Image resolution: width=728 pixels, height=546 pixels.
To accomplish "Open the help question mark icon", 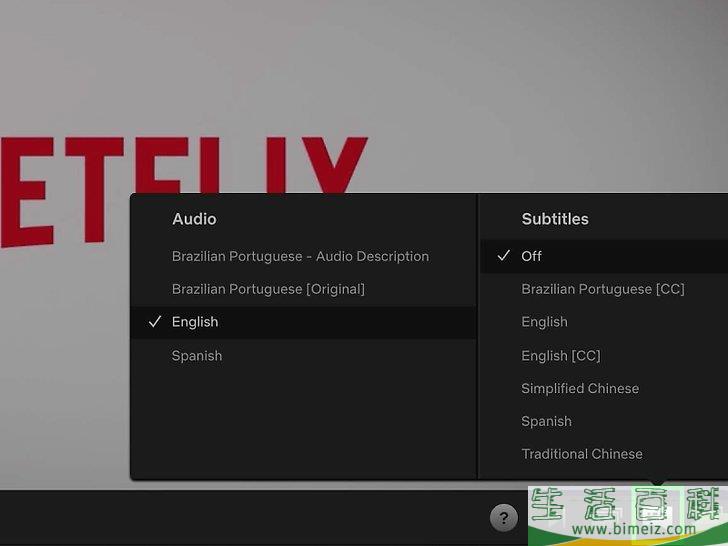I will tap(504, 518).
